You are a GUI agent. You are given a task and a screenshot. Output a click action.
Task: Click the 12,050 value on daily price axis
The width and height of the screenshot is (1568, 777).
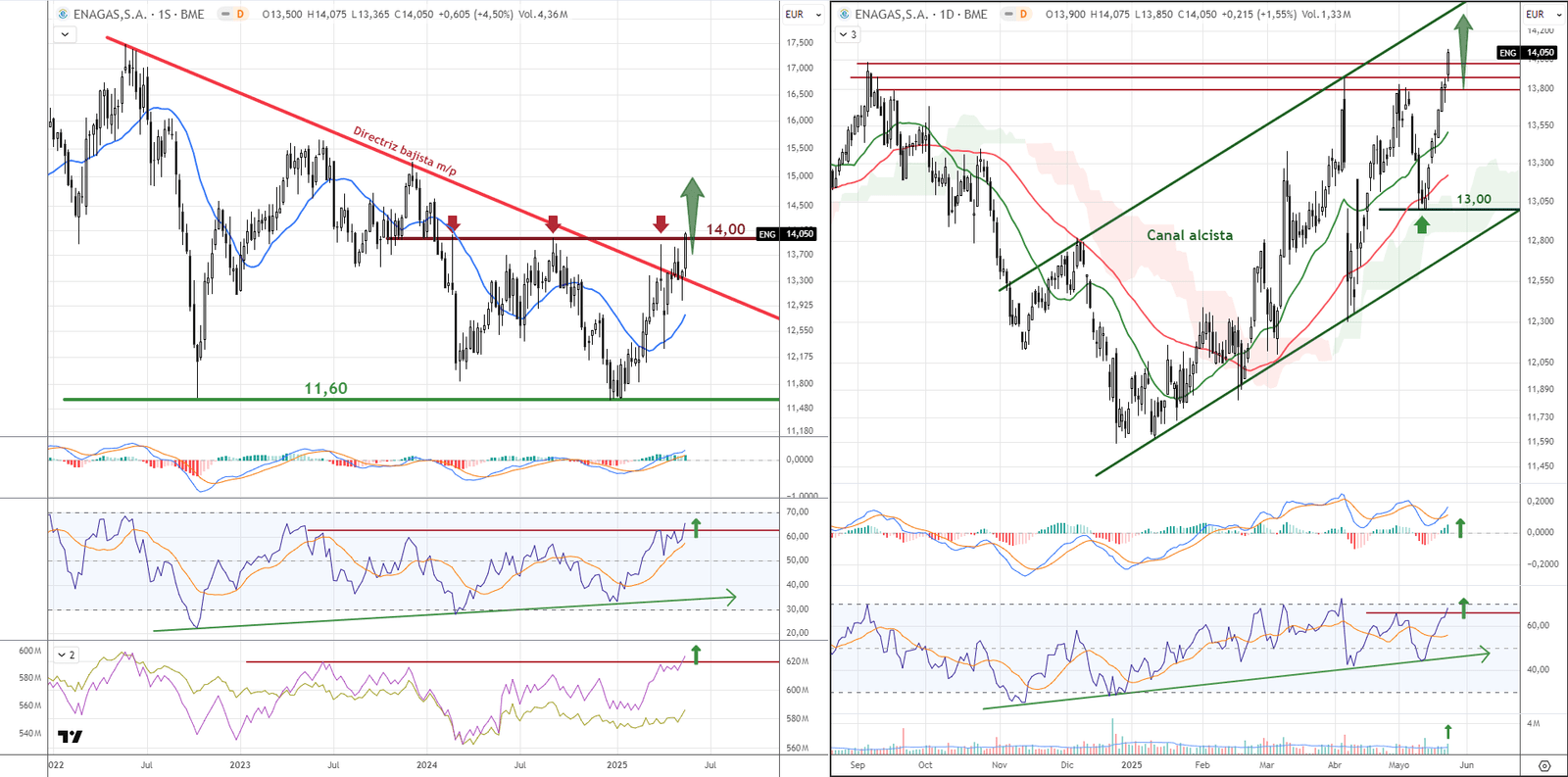tap(1540, 363)
